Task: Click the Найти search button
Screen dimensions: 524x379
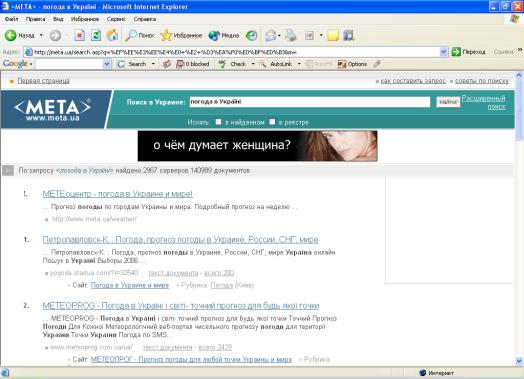Action: 448,102
